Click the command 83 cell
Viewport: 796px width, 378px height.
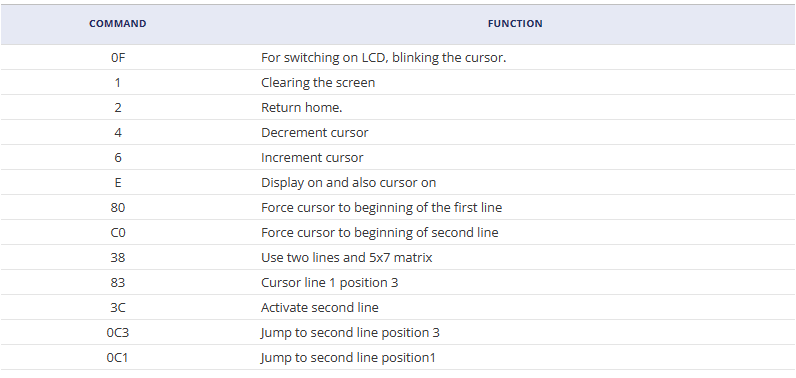(118, 283)
